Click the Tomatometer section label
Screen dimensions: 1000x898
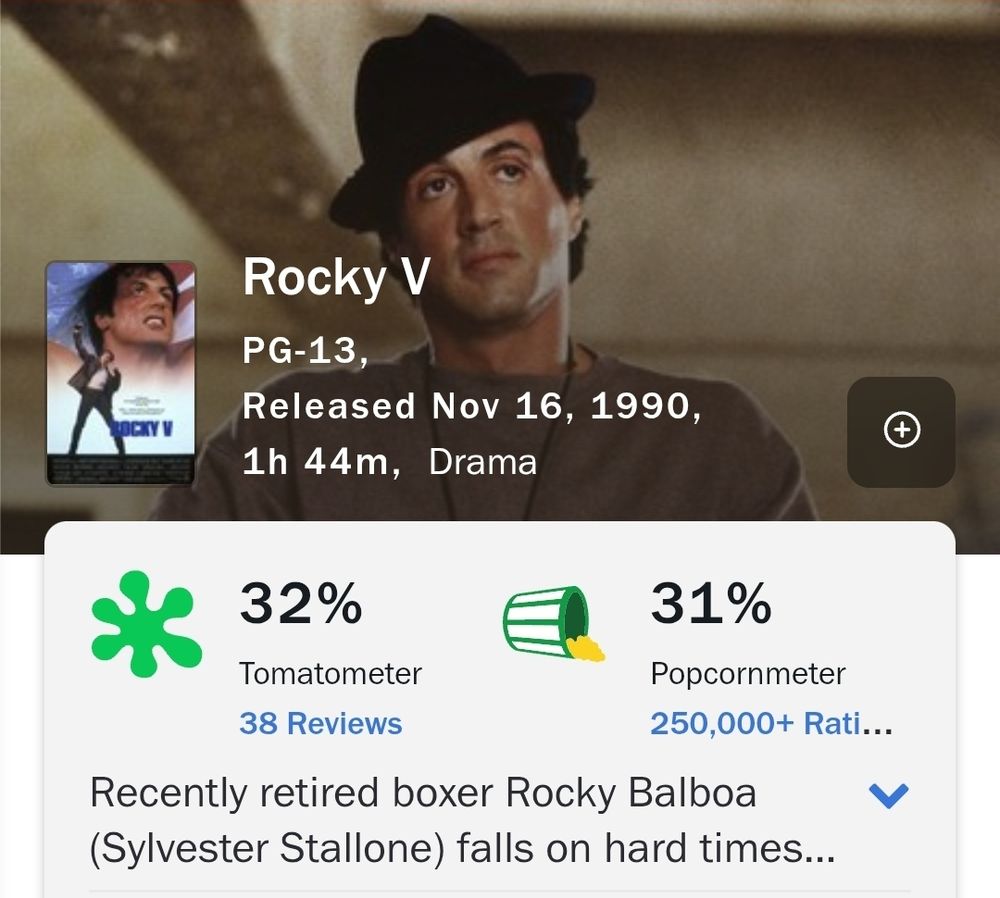pos(330,673)
